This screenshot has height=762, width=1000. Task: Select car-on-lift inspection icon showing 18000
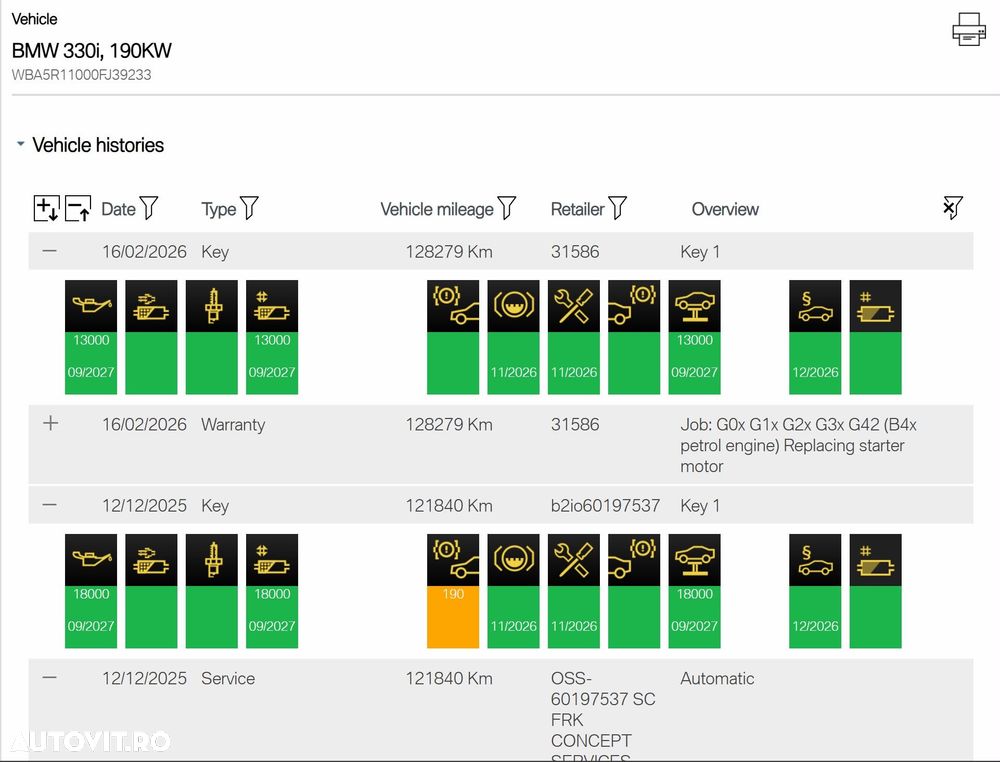coord(695,560)
